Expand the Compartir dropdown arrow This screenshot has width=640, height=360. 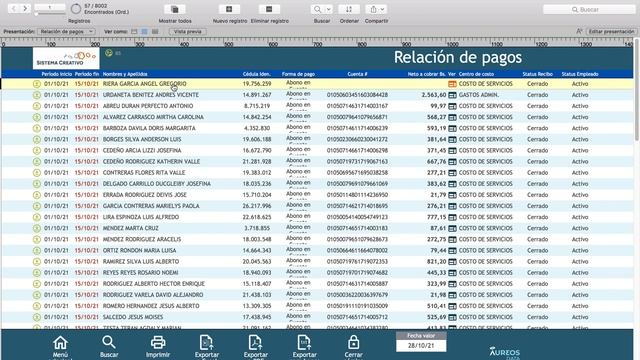tap(383, 9)
